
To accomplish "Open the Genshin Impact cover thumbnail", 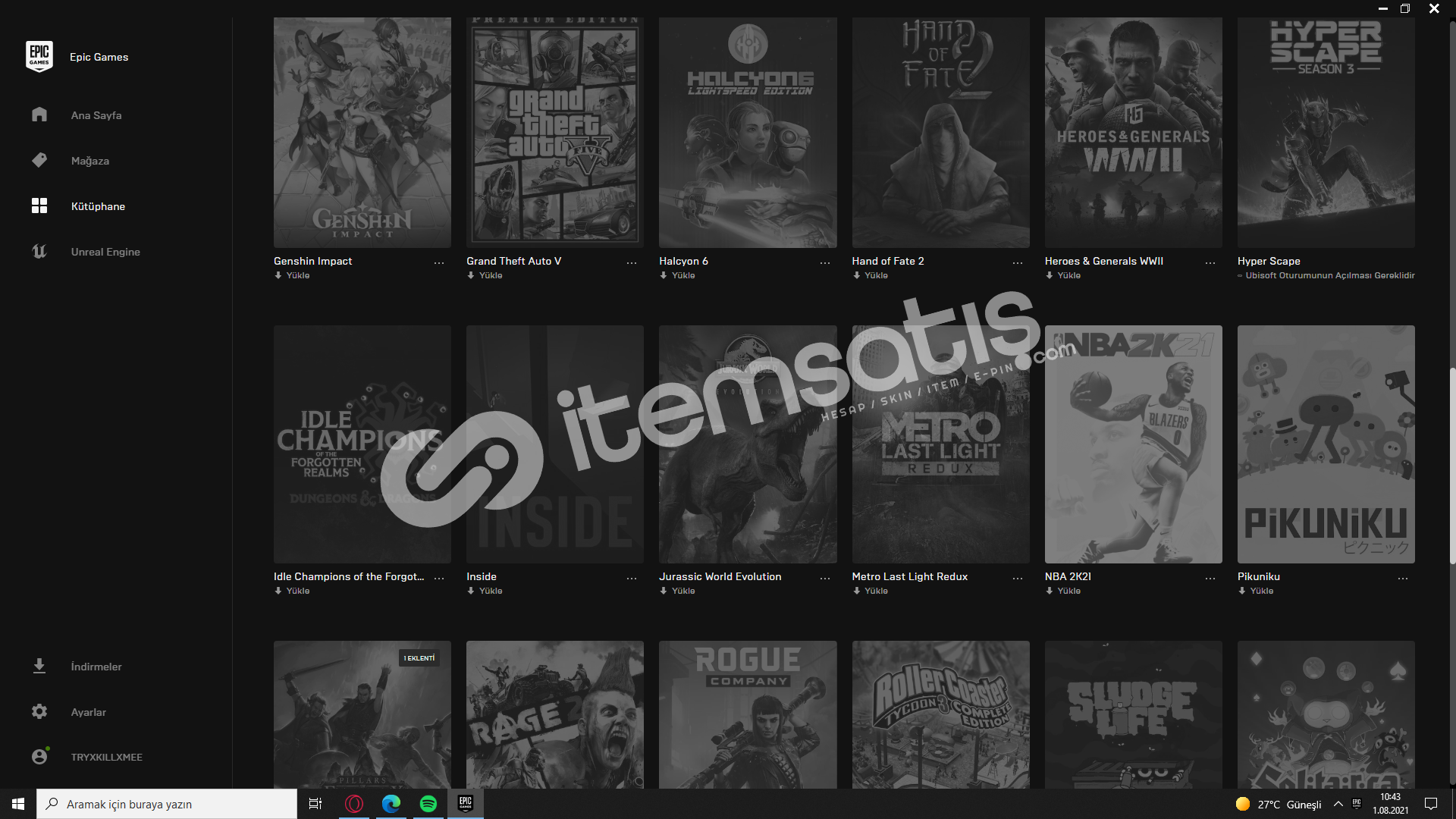I will tap(362, 132).
